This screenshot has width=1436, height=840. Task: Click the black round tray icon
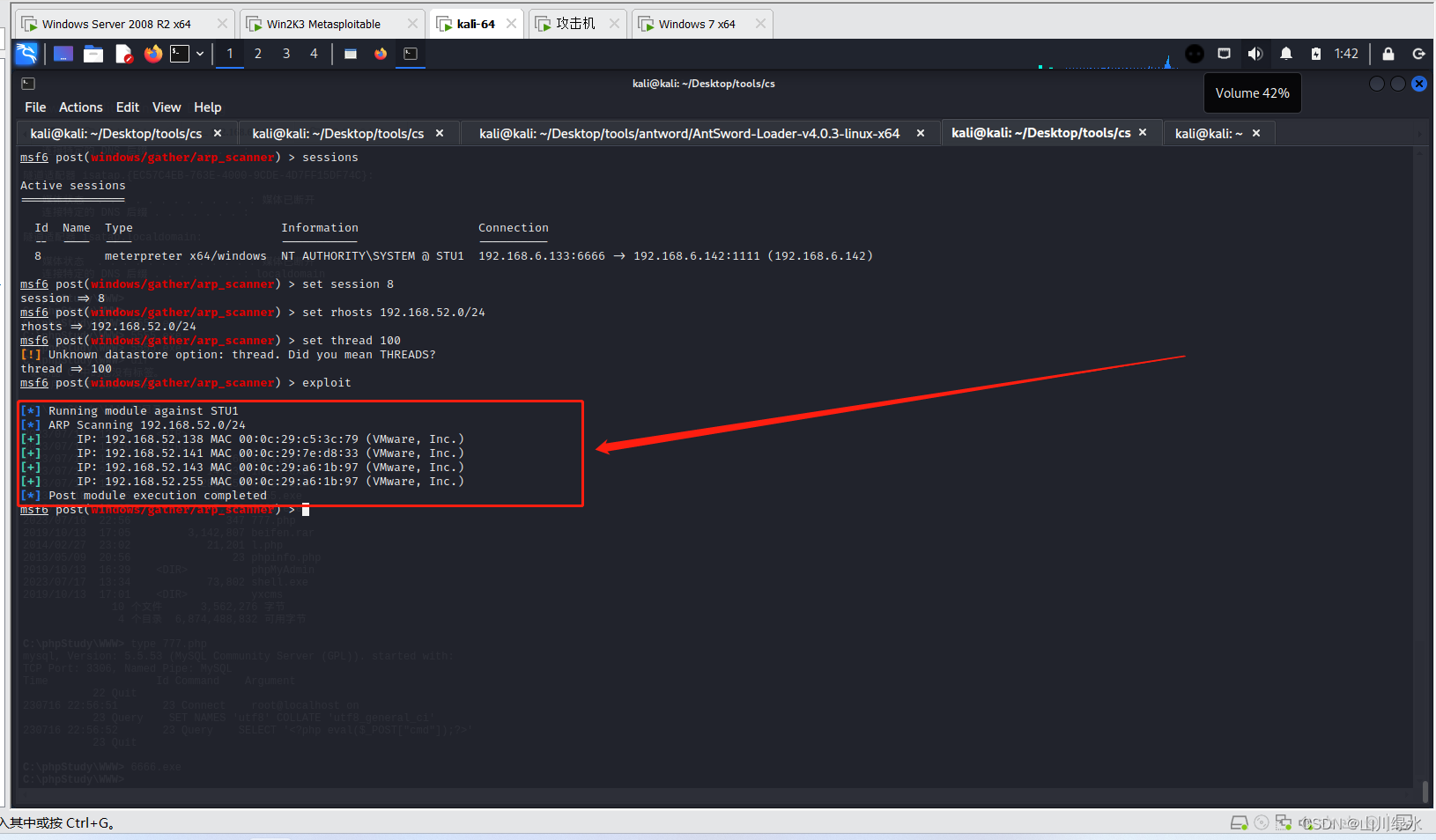point(1195,54)
